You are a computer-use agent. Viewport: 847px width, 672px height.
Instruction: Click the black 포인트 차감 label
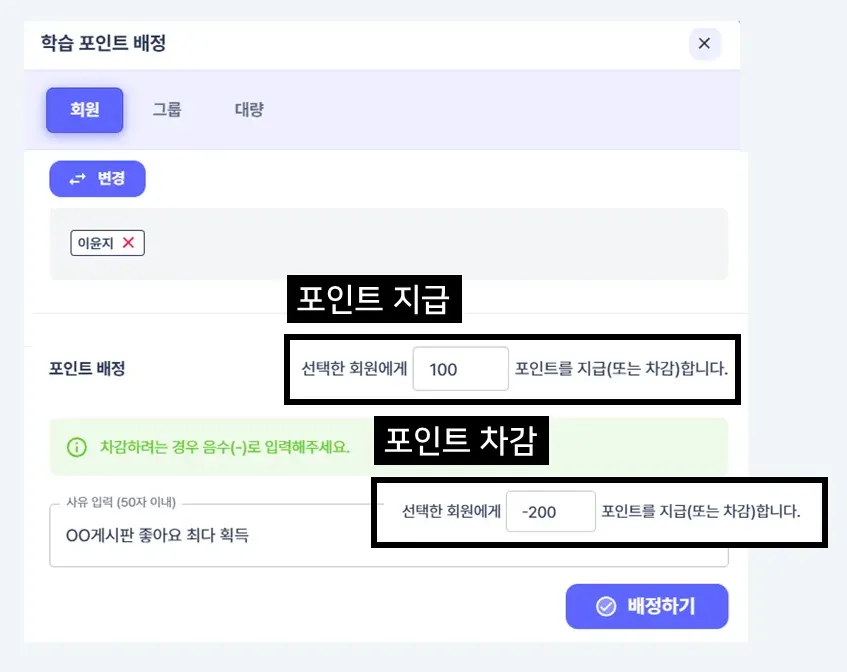click(461, 441)
